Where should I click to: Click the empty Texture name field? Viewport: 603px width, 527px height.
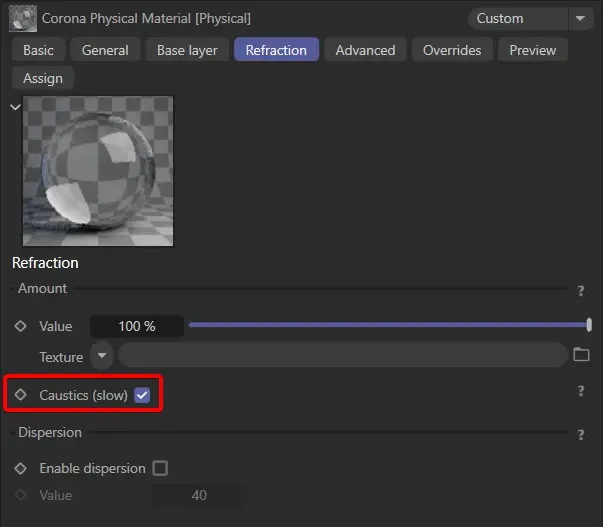click(x=343, y=355)
